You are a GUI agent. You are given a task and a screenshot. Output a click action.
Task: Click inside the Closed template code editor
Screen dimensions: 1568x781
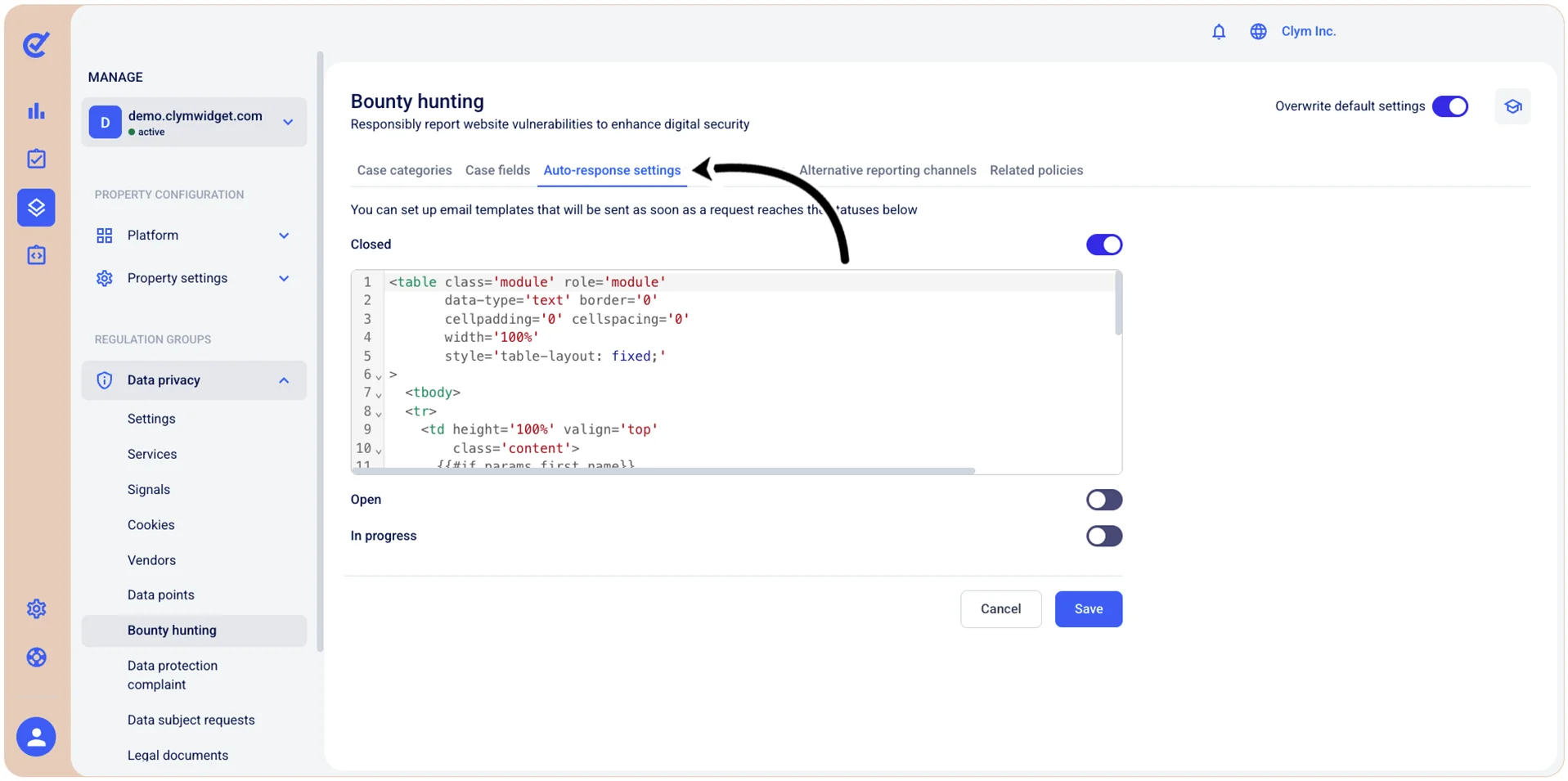(736, 372)
